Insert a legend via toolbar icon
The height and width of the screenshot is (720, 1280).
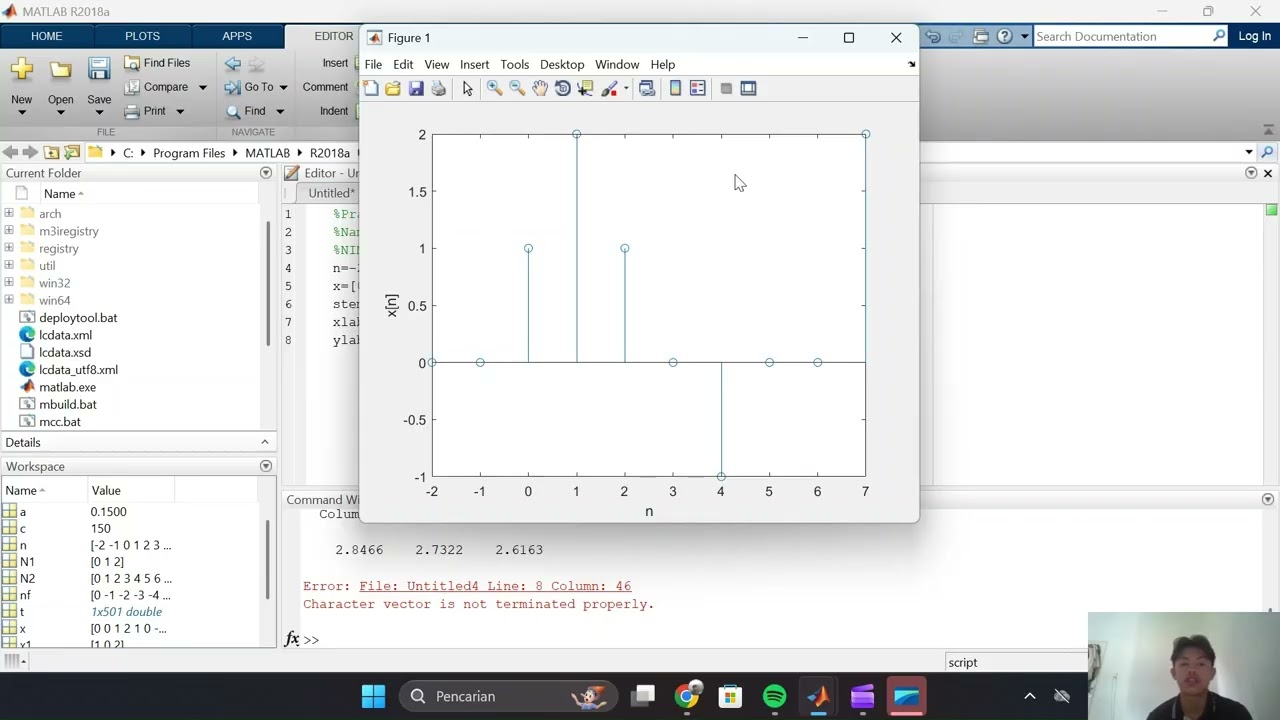click(698, 88)
